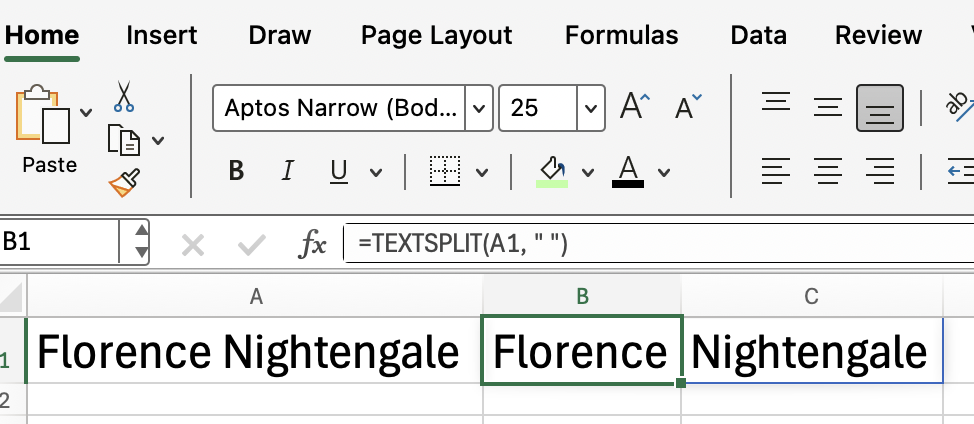Select column A header

255,297
